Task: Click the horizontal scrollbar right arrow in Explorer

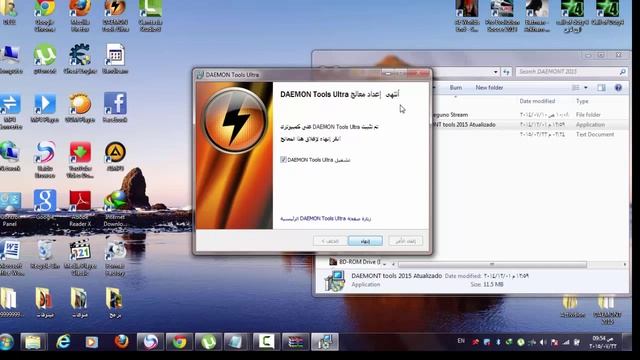Action: coord(624,264)
